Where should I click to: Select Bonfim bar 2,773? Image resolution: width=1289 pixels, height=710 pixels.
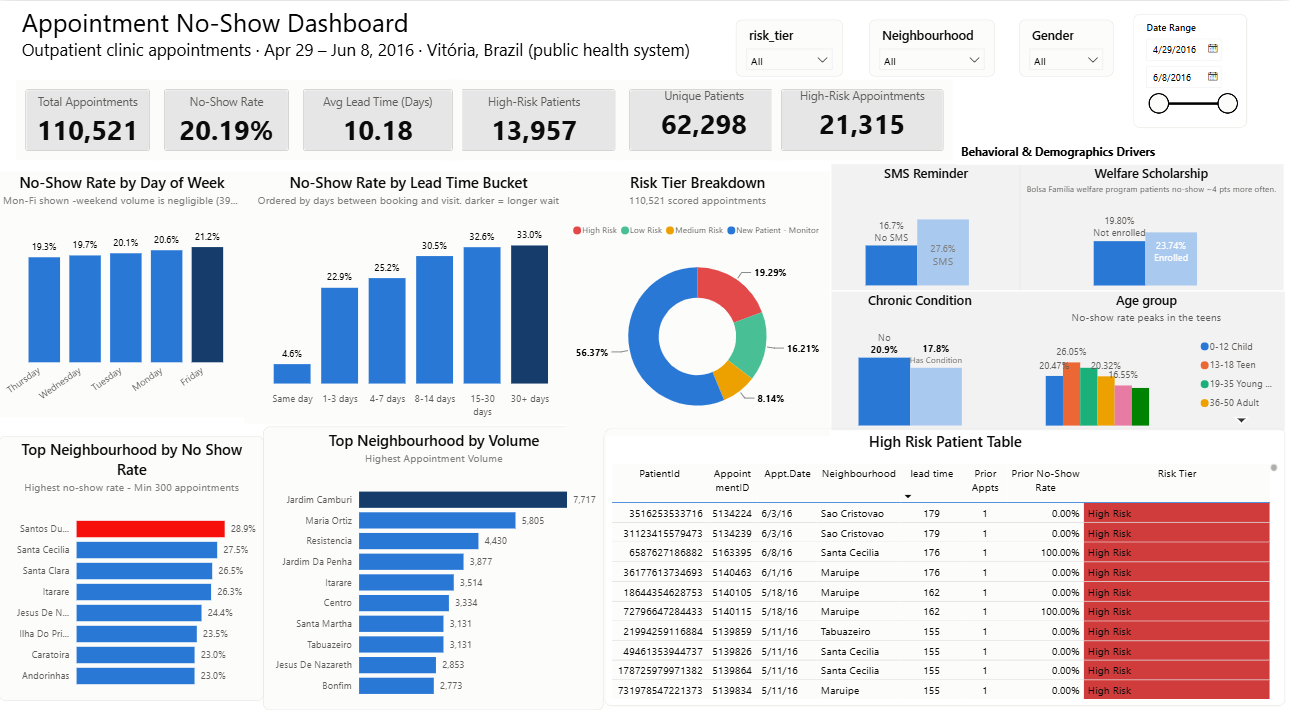396,686
